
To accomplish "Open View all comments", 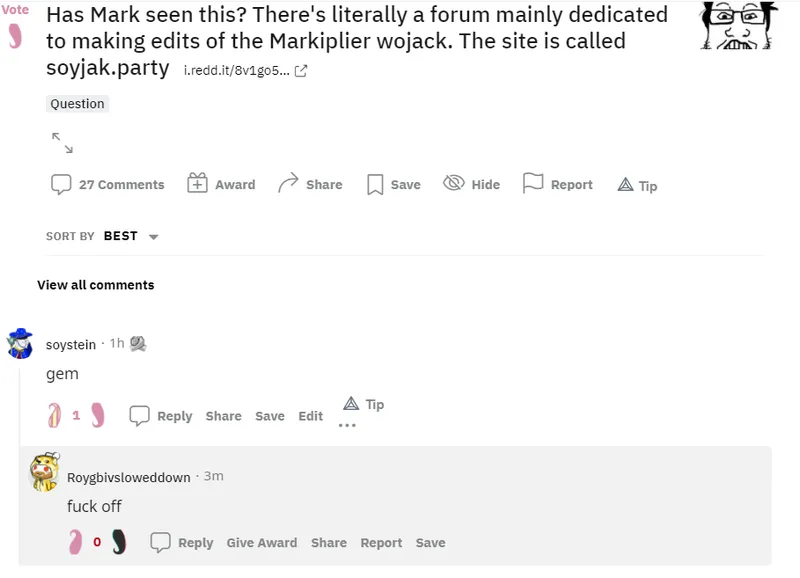I will 95,285.
